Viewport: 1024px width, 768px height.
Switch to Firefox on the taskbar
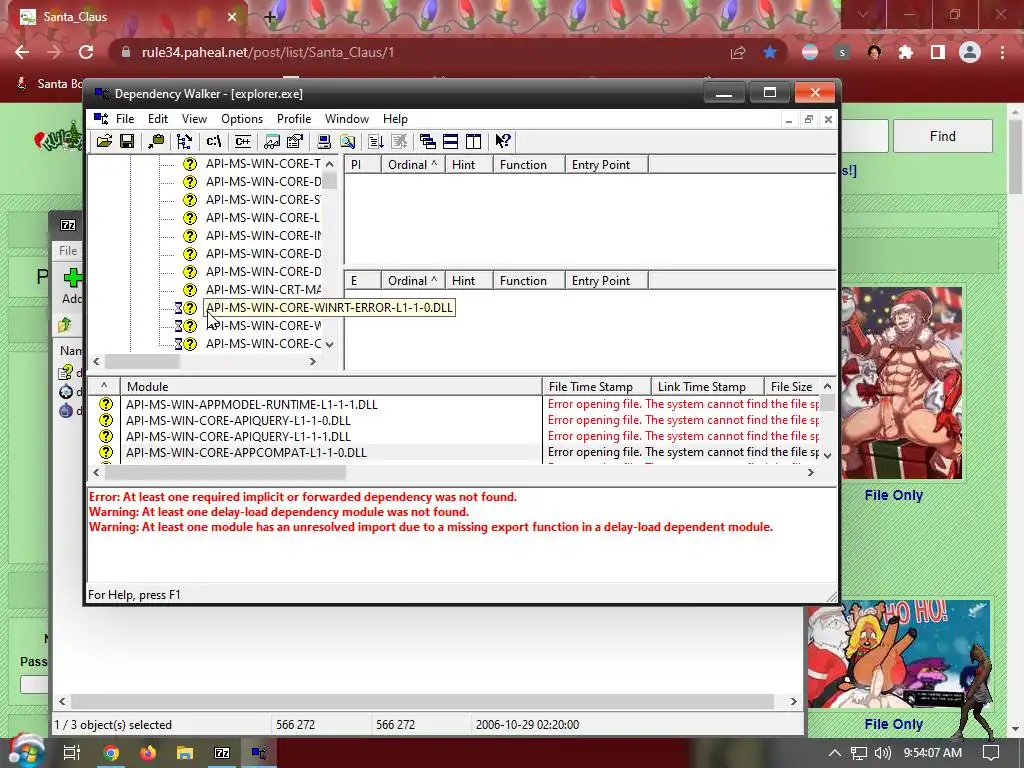click(x=148, y=753)
